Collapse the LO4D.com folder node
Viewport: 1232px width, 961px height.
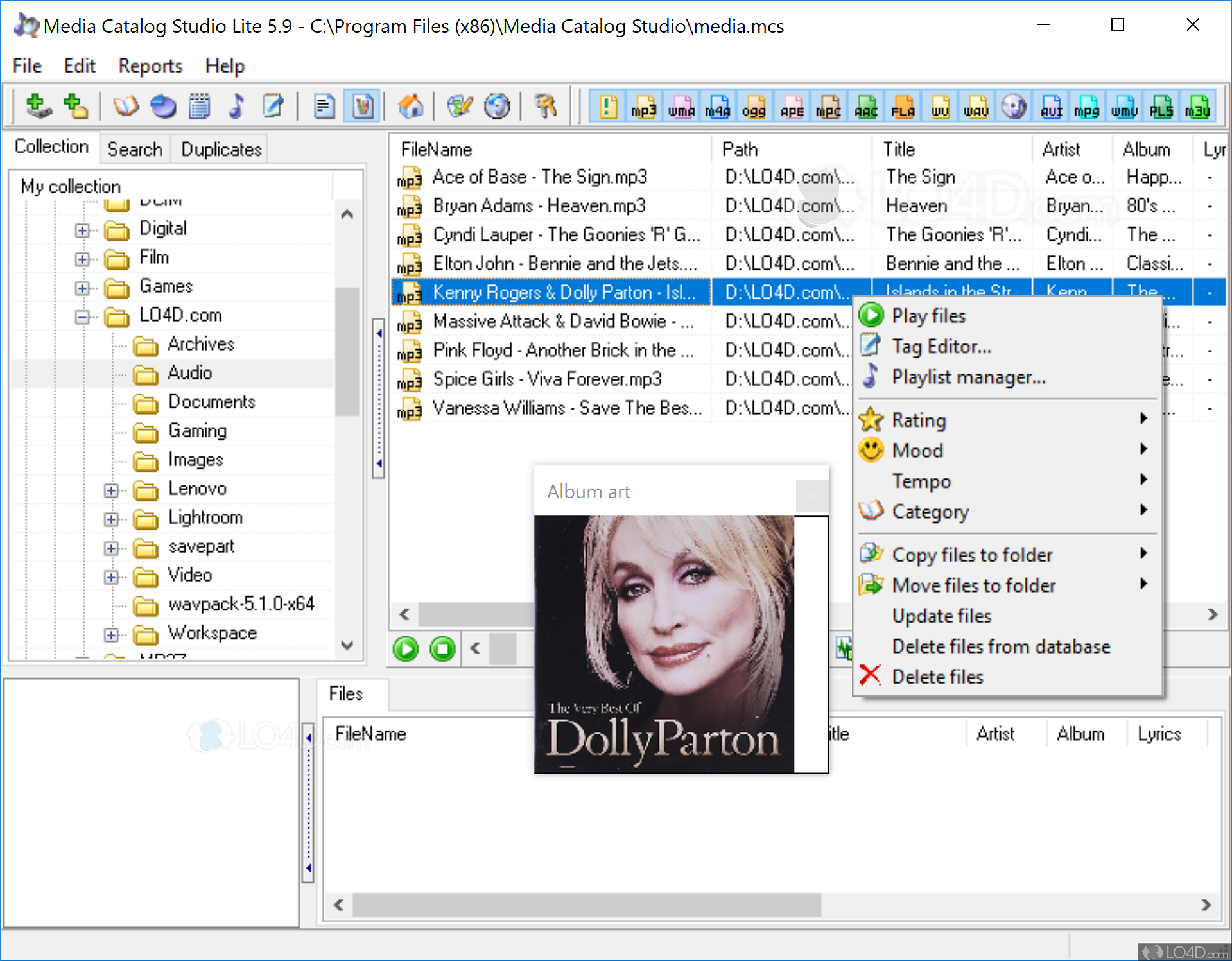82,316
